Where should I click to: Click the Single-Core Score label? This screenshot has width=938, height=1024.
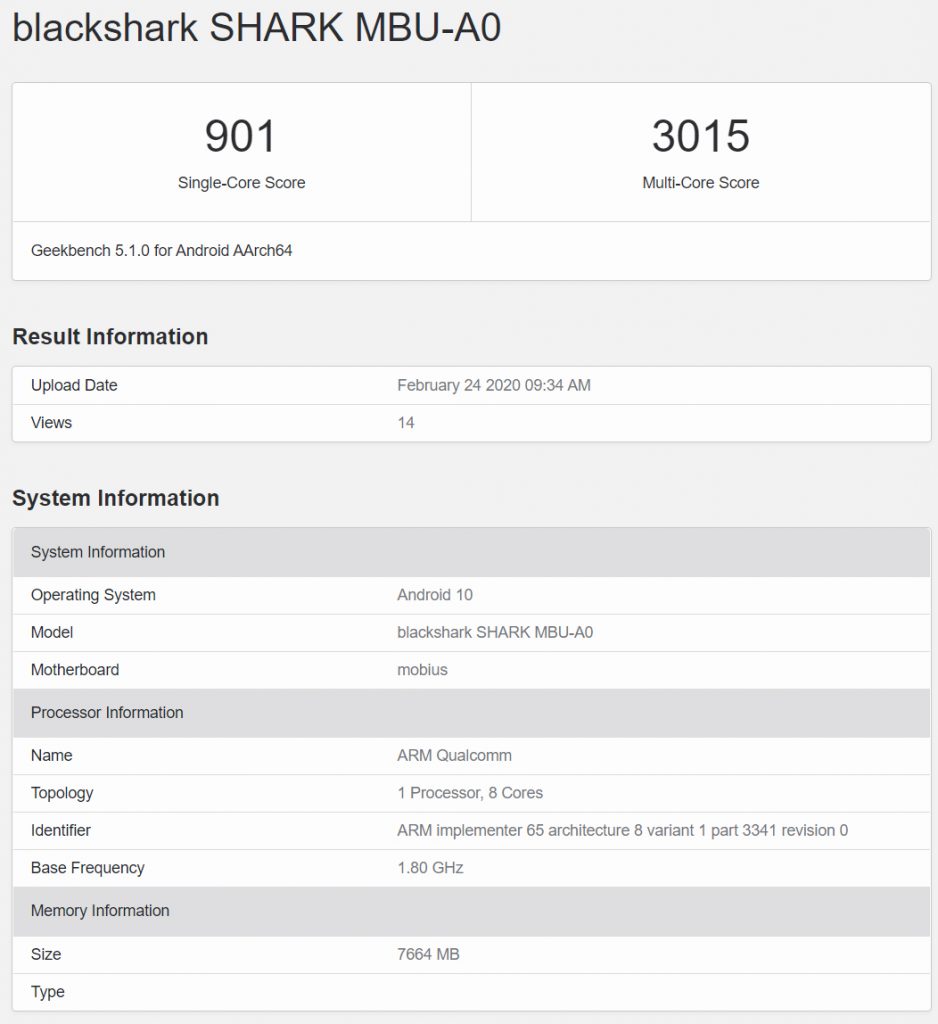point(241,183)
